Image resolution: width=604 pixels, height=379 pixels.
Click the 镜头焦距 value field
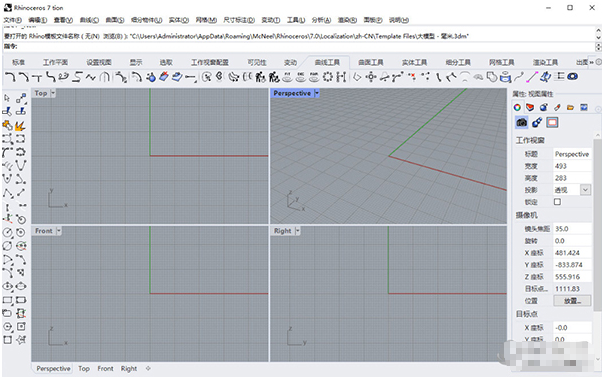[x=572, y=229]
